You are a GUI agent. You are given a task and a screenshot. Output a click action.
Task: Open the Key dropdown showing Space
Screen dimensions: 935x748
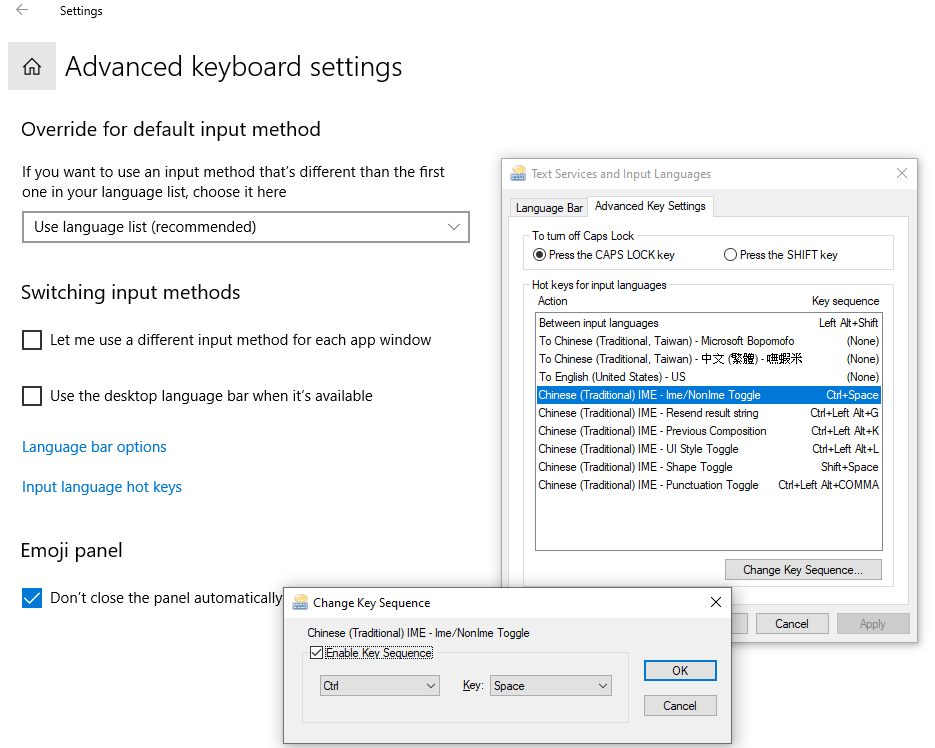pyautogui.click(x=550, y=685)
